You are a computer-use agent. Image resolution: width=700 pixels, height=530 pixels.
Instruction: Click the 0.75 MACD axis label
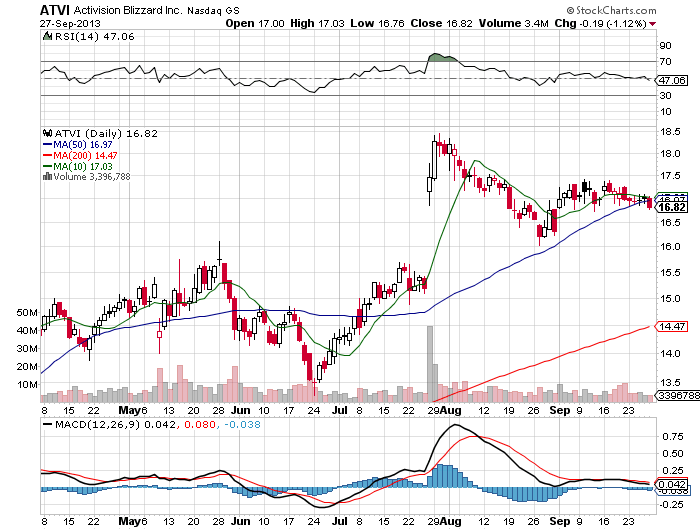point(673,437)
